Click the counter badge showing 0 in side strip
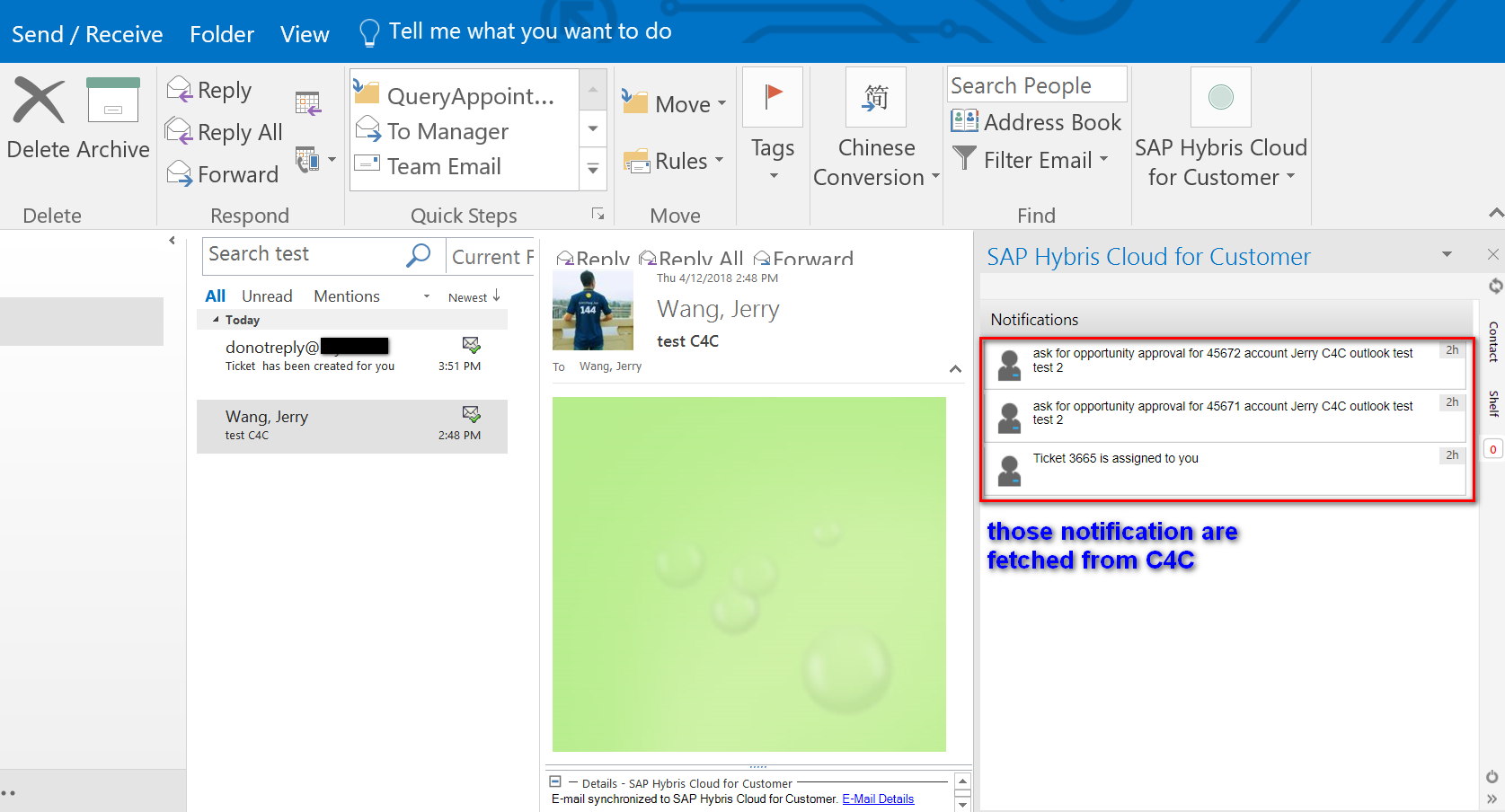 pos(1493,449)
